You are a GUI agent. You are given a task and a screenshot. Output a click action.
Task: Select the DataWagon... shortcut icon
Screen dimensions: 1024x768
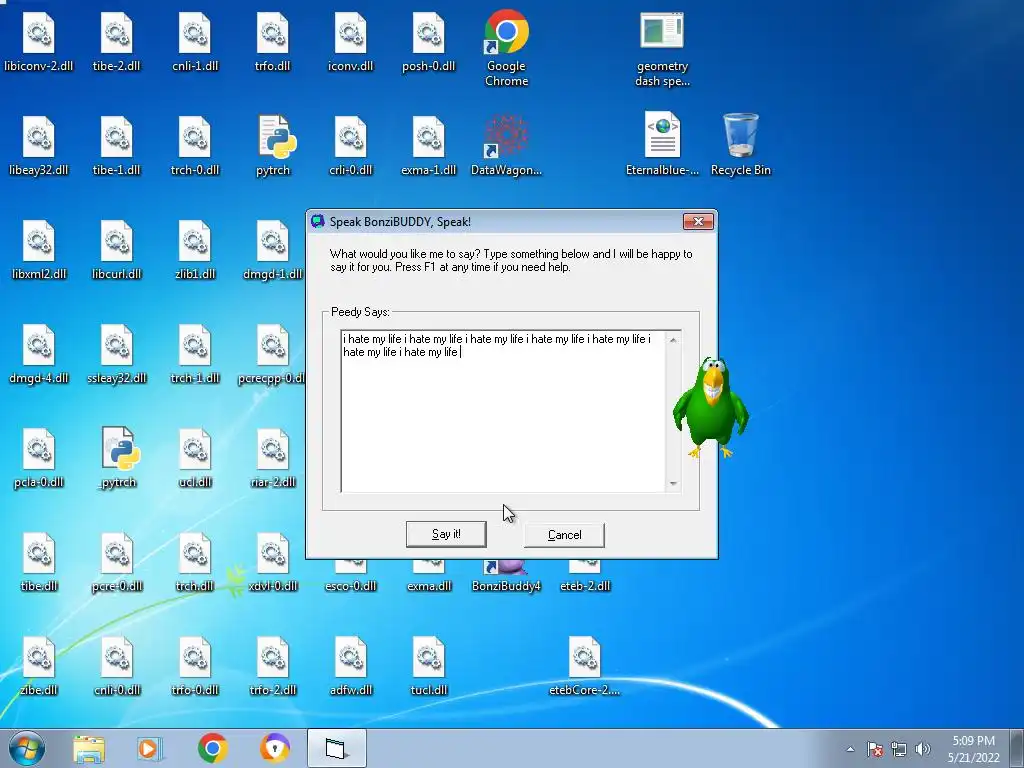(506, 144)
